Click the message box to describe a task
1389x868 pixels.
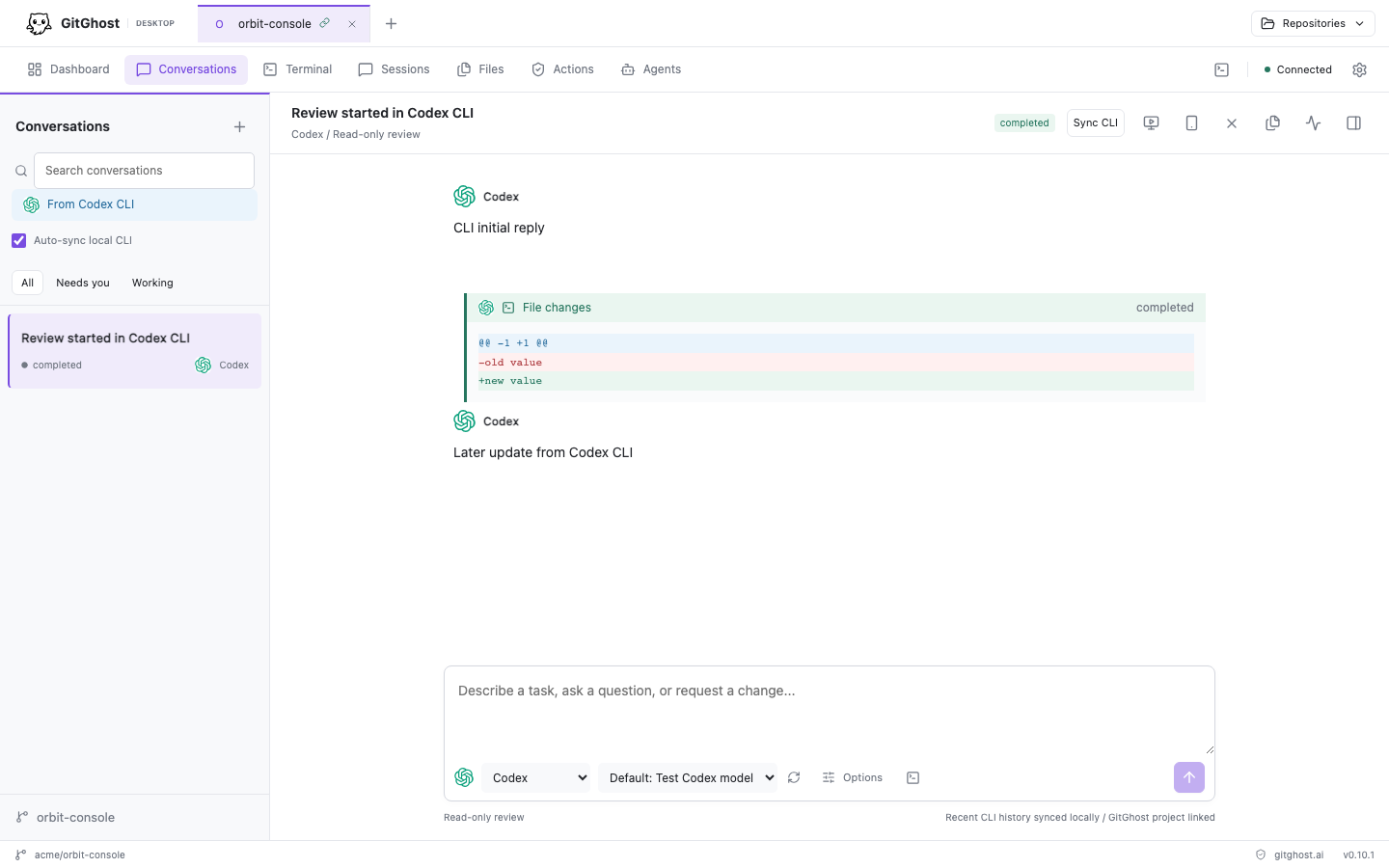[x=830, y=710]
